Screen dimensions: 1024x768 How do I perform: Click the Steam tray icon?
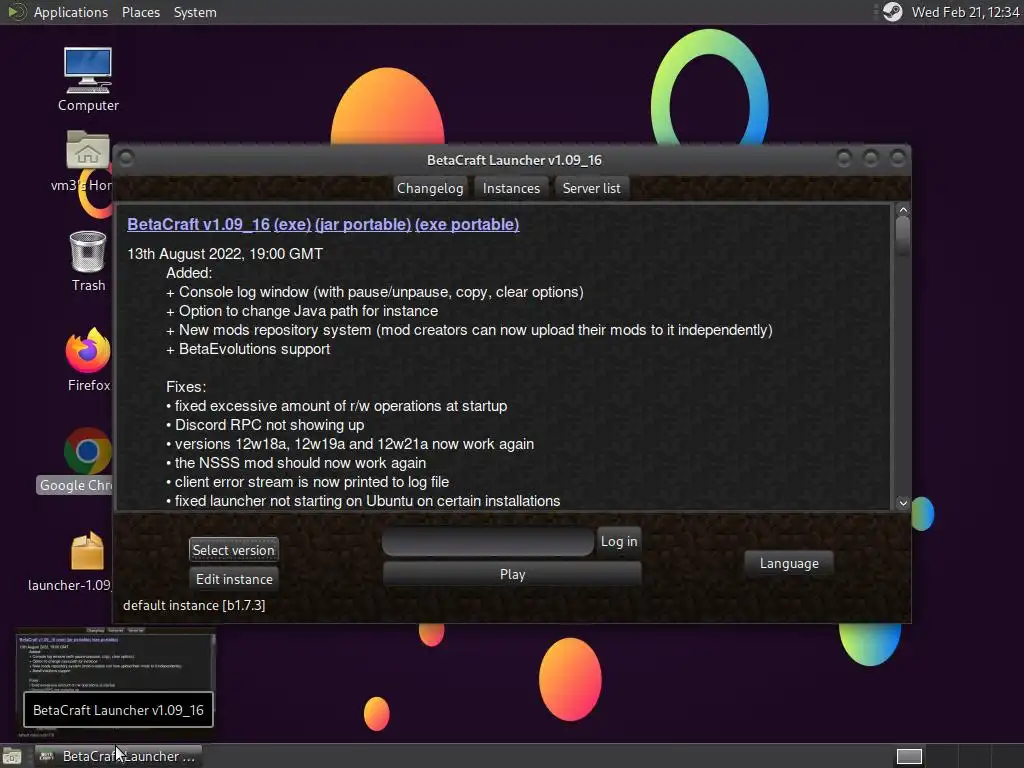892,12
